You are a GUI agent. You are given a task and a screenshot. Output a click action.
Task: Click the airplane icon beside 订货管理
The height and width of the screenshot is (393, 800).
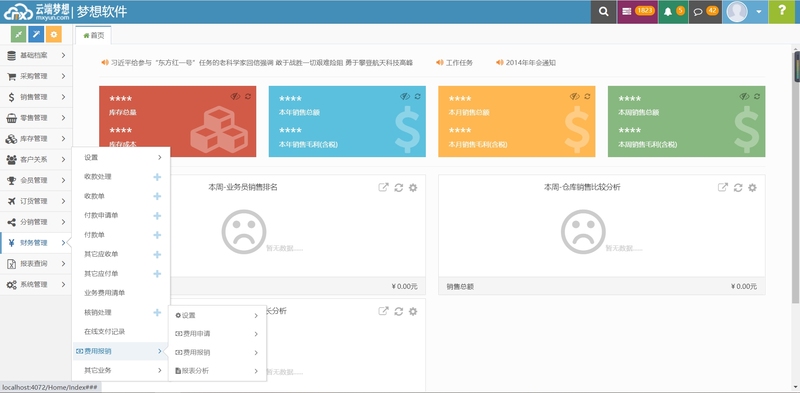point(11,201)
